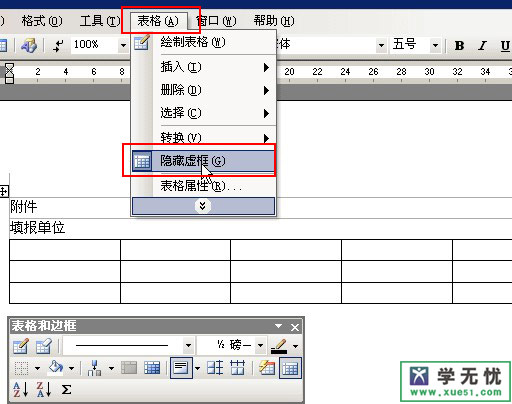Open the Insert Table dropdown arrow
Viewport: 512px width, 404px height.
coord(111,368)
